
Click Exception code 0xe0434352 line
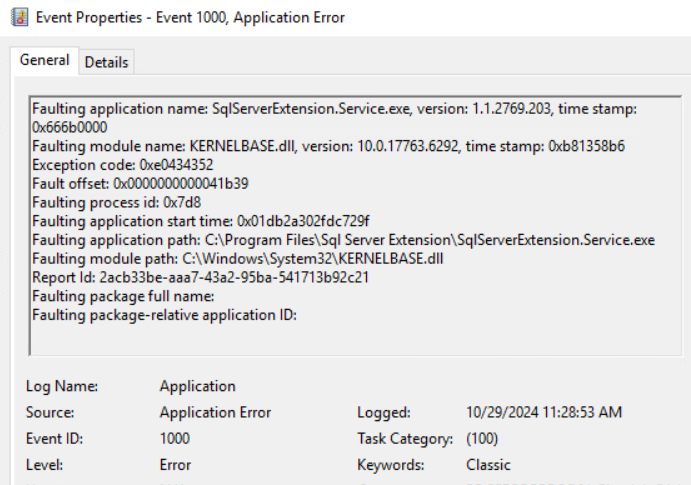coord(123,165)
